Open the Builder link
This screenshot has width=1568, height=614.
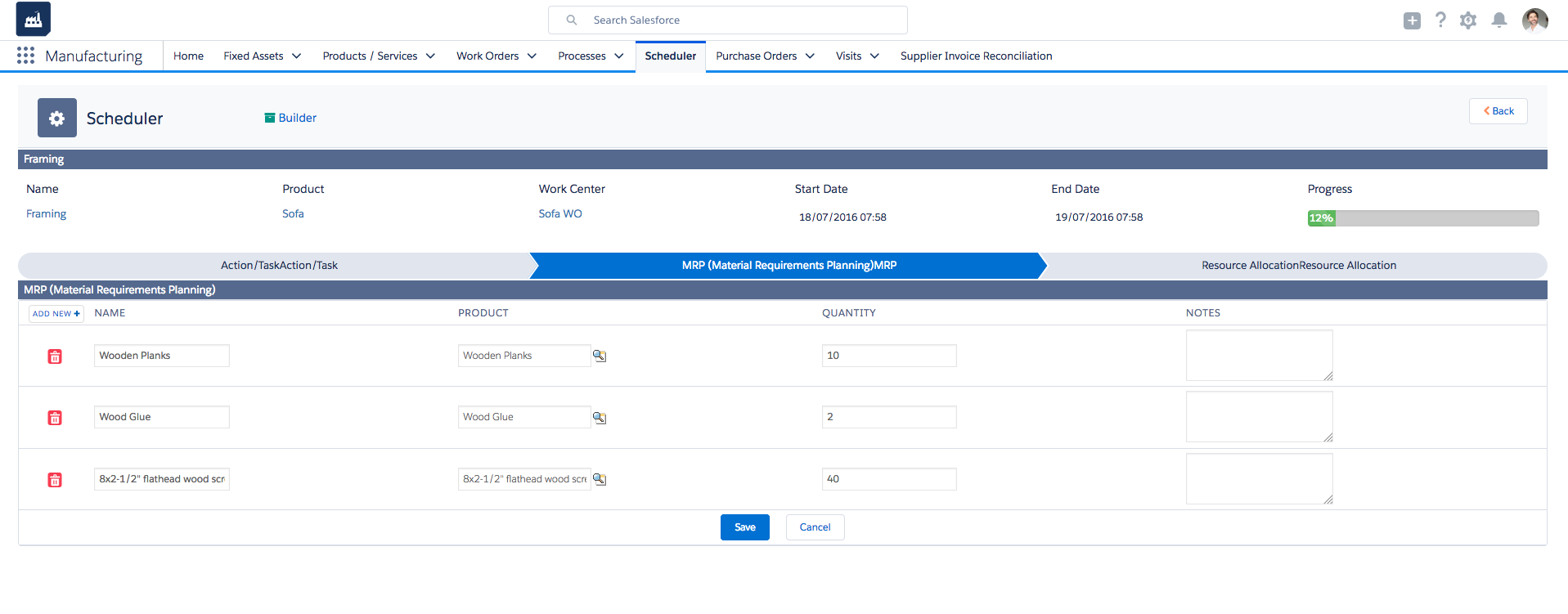pos(290,118)
